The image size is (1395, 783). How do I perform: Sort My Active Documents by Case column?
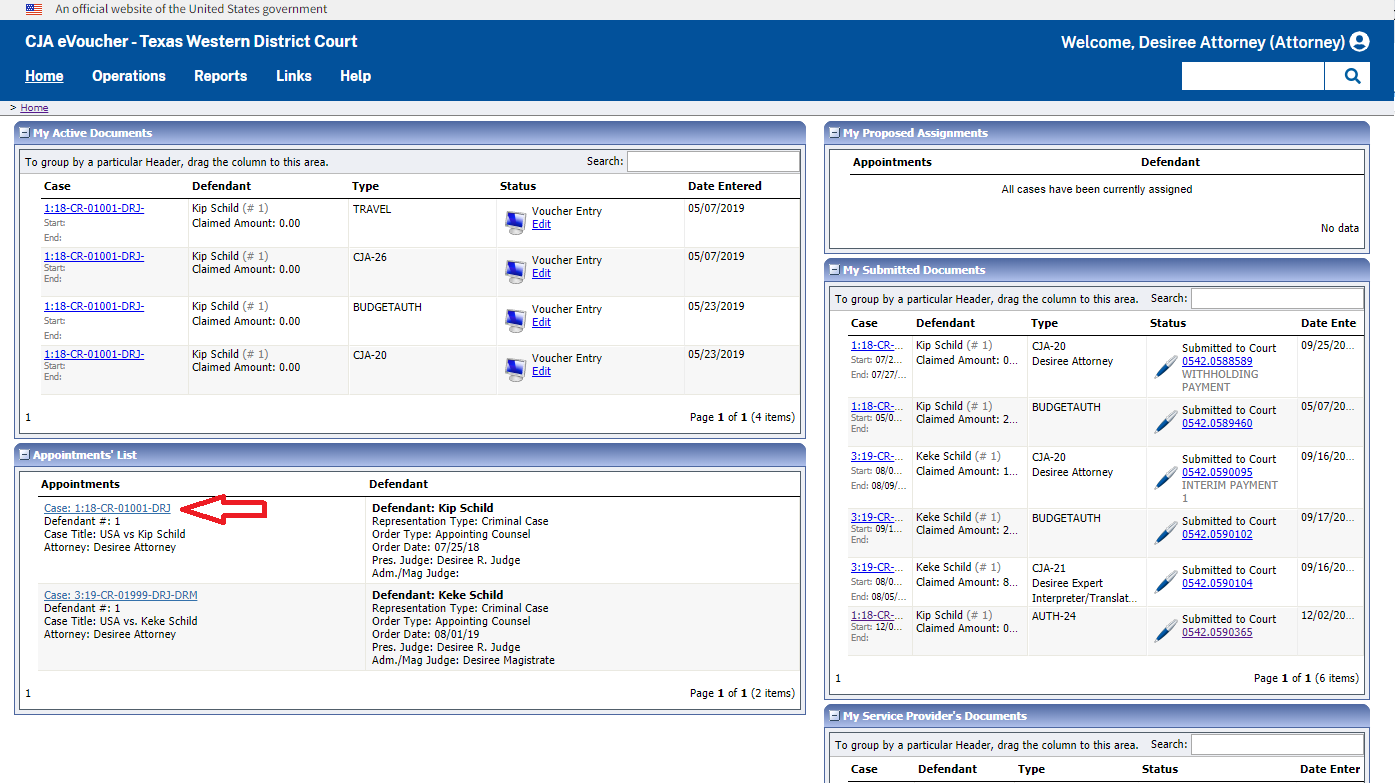(57, 186)
